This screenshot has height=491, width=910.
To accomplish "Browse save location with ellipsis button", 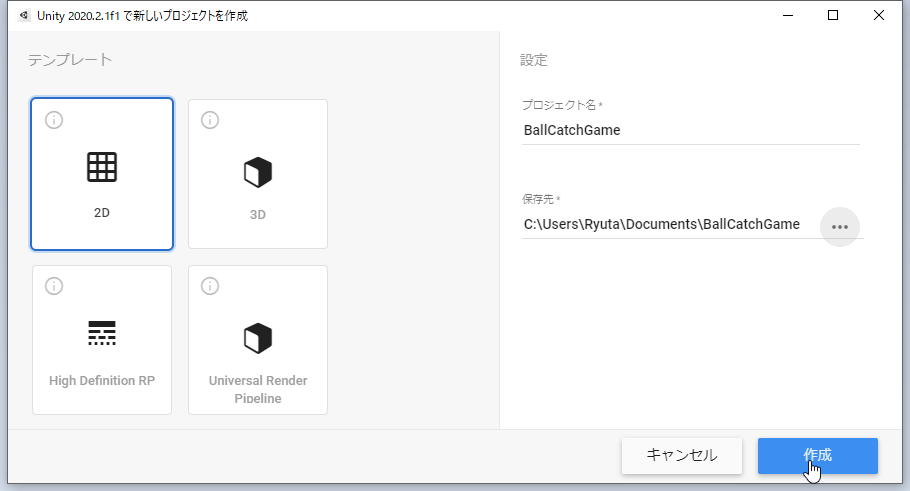I will pos(840,227).
